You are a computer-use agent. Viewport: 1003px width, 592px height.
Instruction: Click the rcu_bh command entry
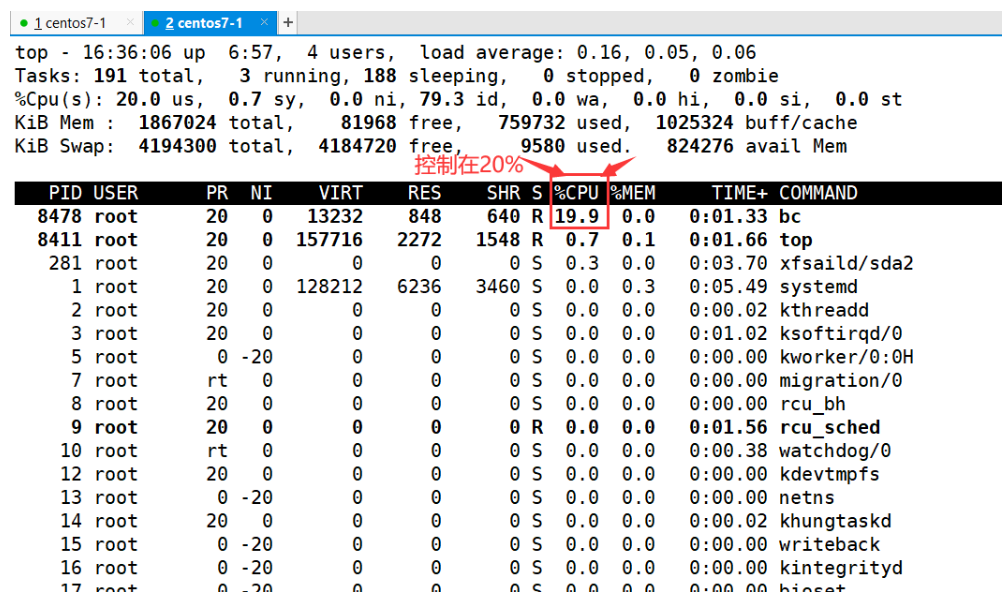[812, 404]
